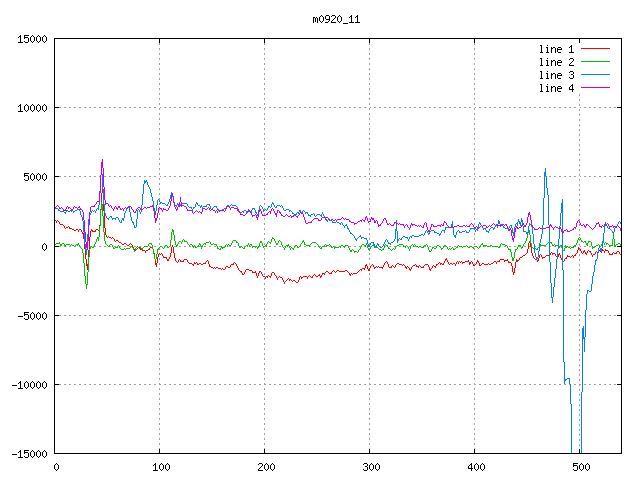Viewport: 640px width, 480px height.
Task: Click the 400 x-axis tick label
Action: point(475,466)
